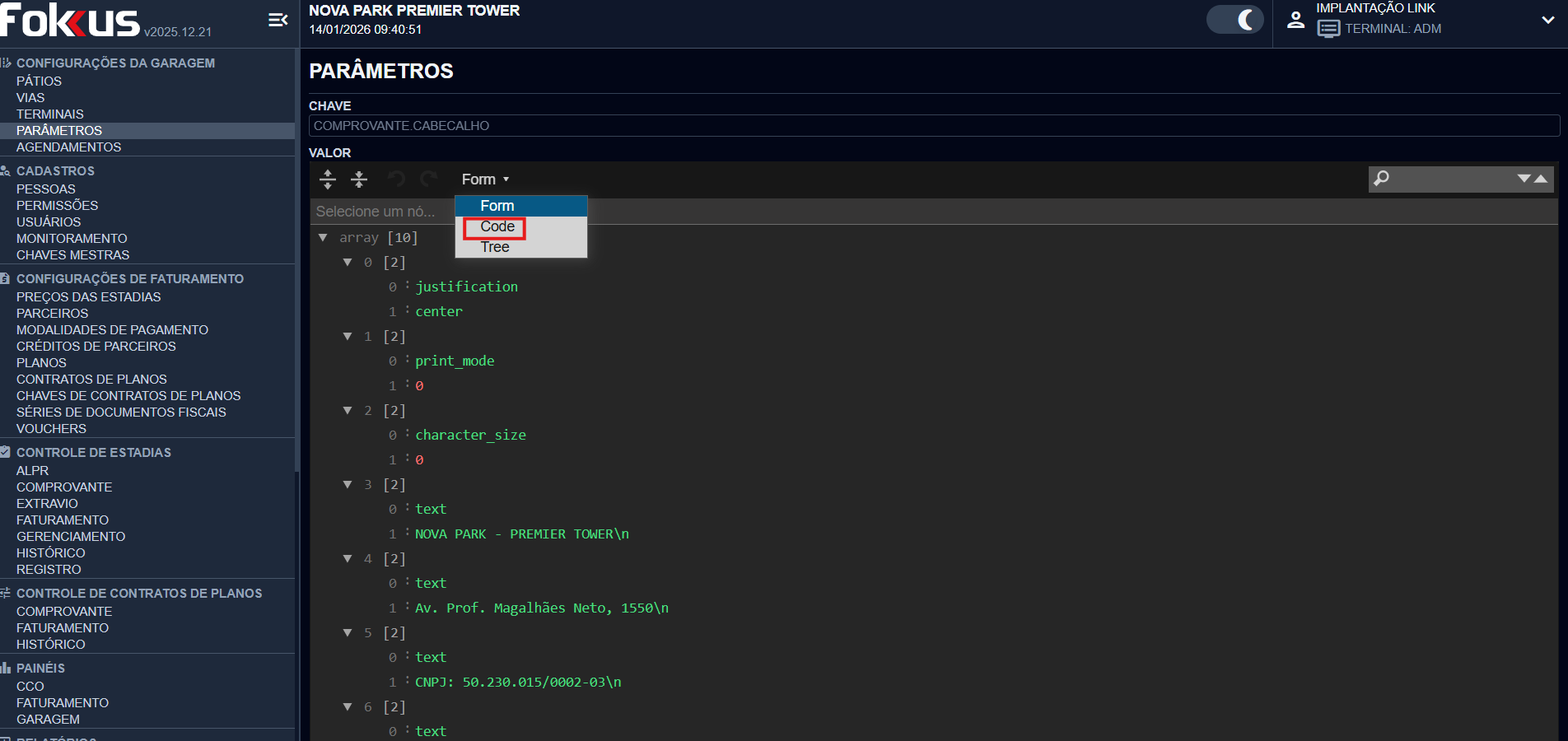This screenshot has width=1568, height=741.
Task: Expand all fields in JSON editor
Action: coord(328,179)
